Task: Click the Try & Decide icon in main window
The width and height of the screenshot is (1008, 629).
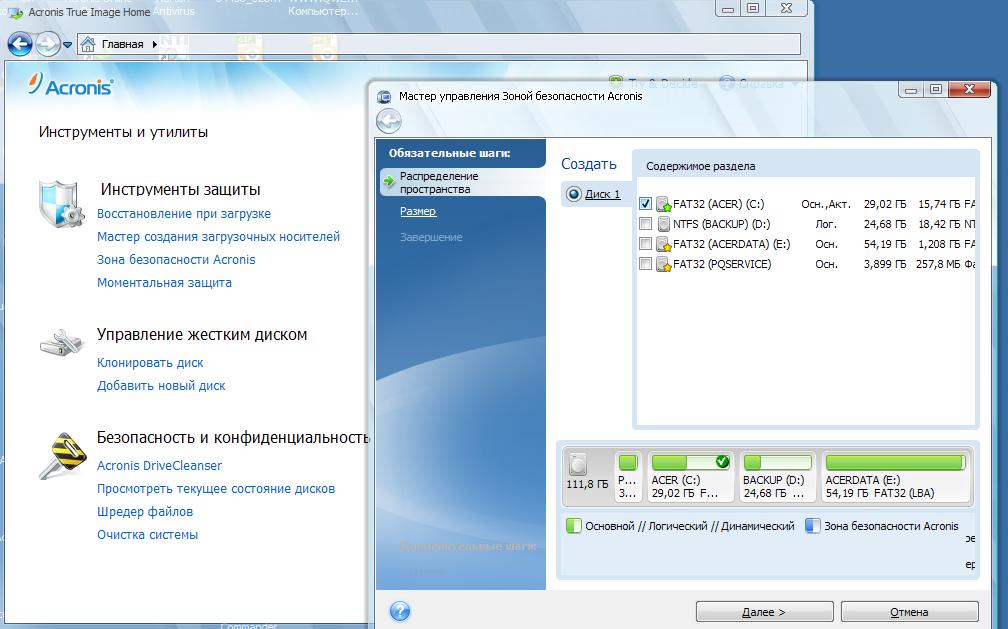Action: 616,82
